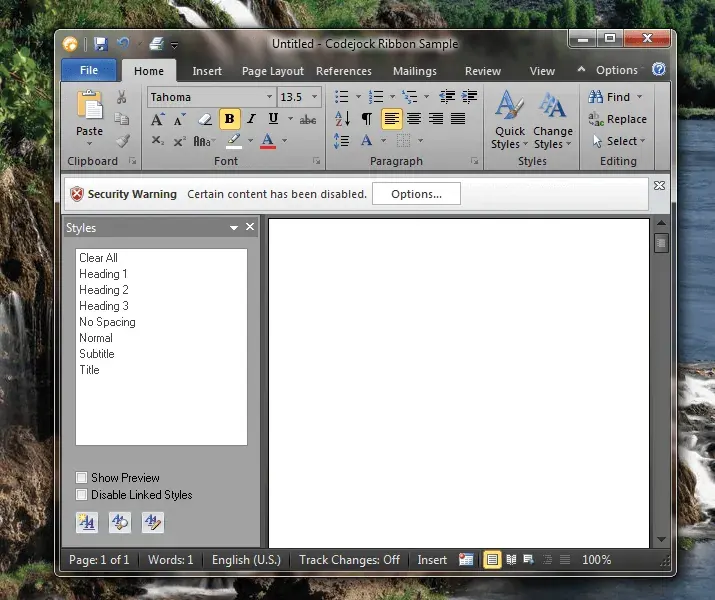Viewport: 715px width, 600px height.
Task: Switch to the Insert tab
Action: coord(207,71)
